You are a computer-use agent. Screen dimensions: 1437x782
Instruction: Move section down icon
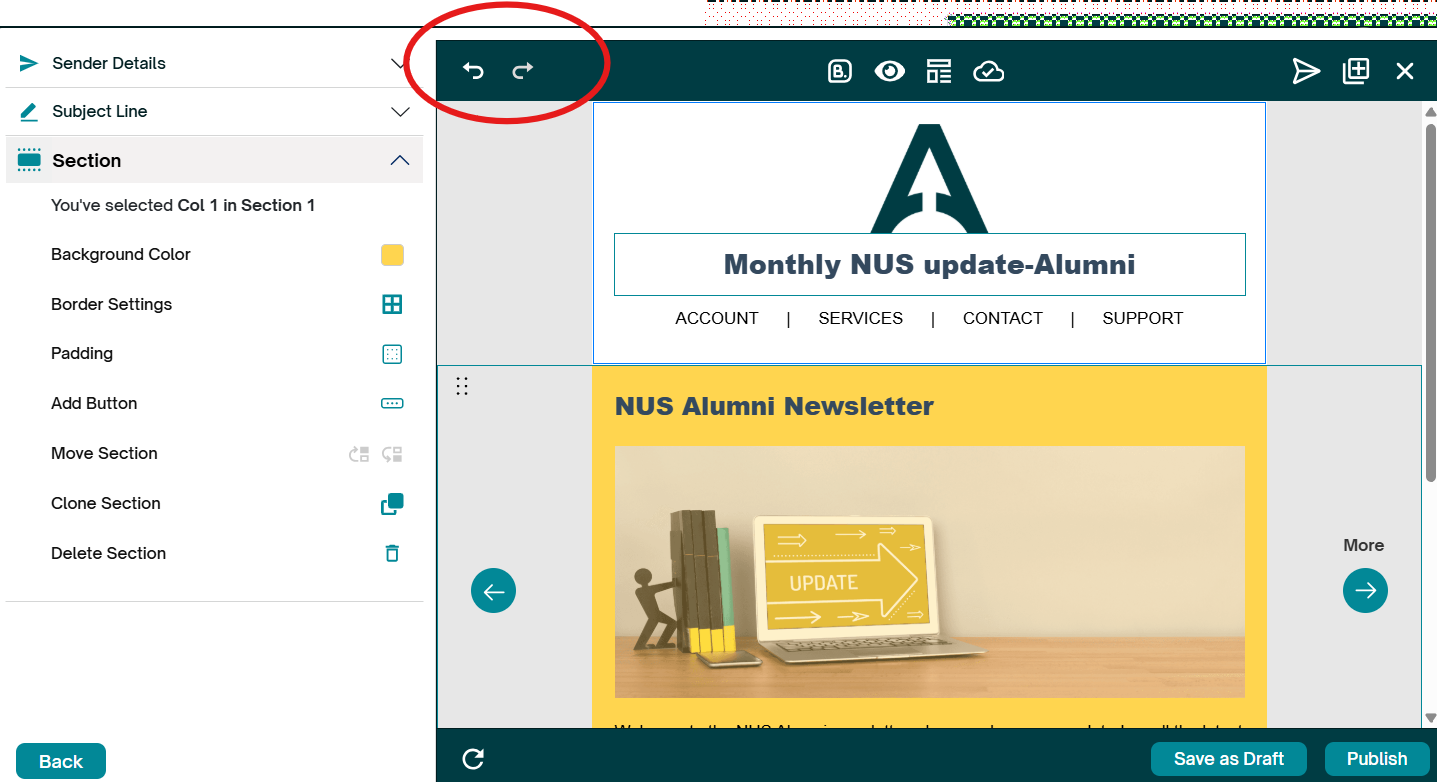click(x=392, y=454)
